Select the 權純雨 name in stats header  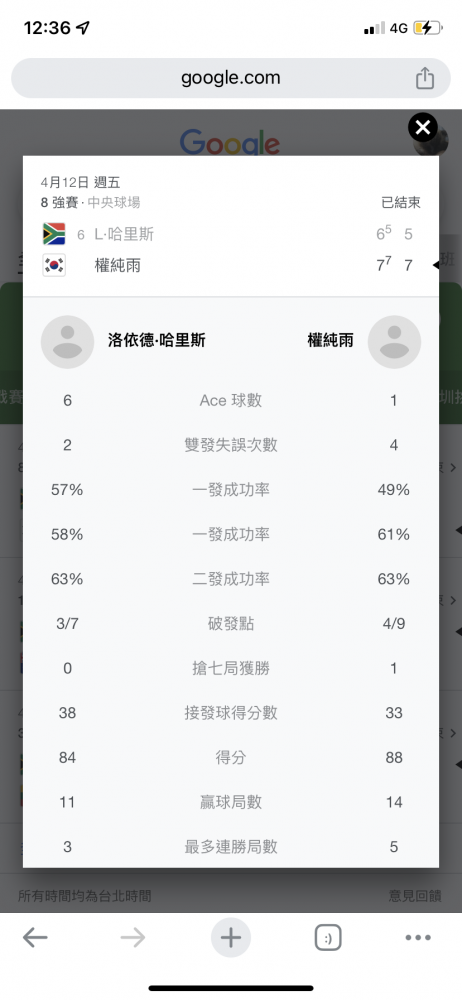[x=331, y=341]
